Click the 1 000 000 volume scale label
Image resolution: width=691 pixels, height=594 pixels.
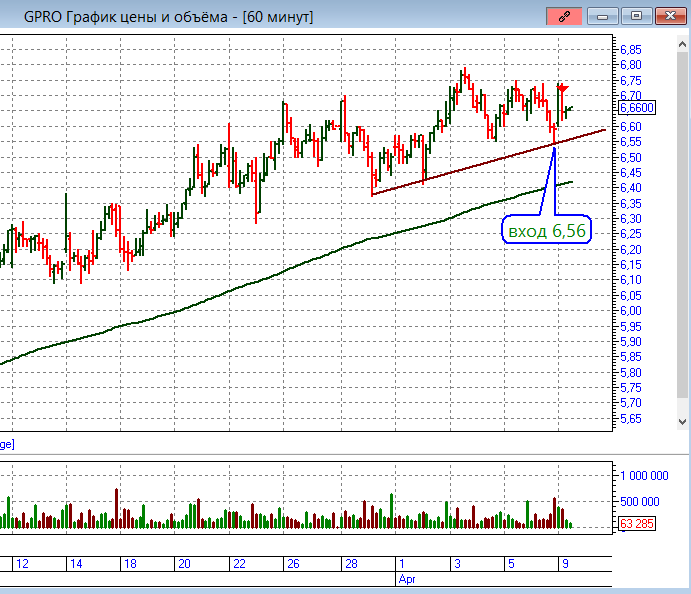tap(646, 475)
